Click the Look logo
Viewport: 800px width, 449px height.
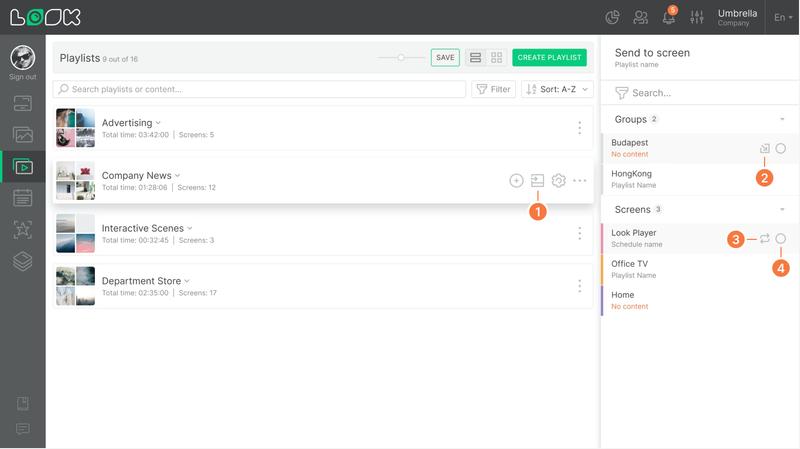click(45, 17)
